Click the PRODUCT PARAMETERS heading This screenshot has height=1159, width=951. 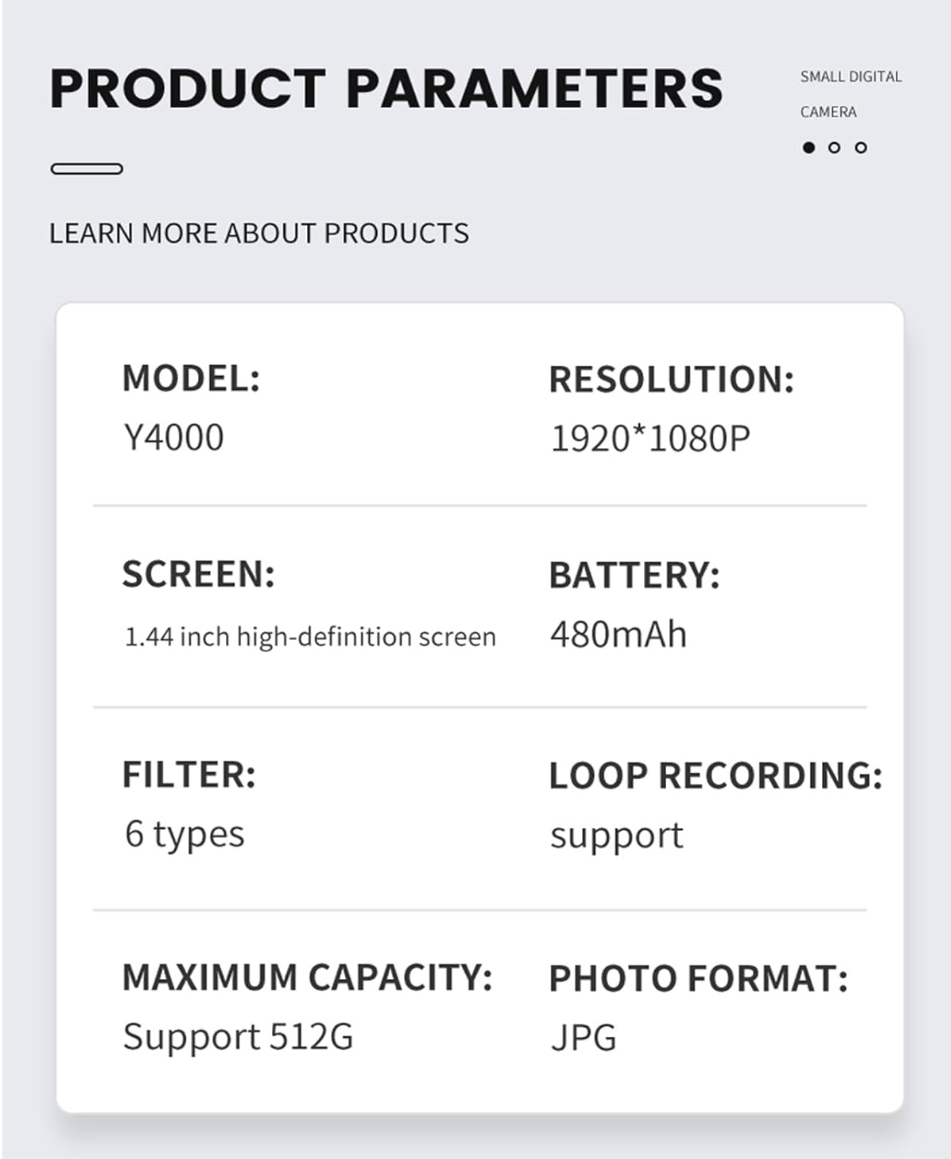[x=386, y=88]
